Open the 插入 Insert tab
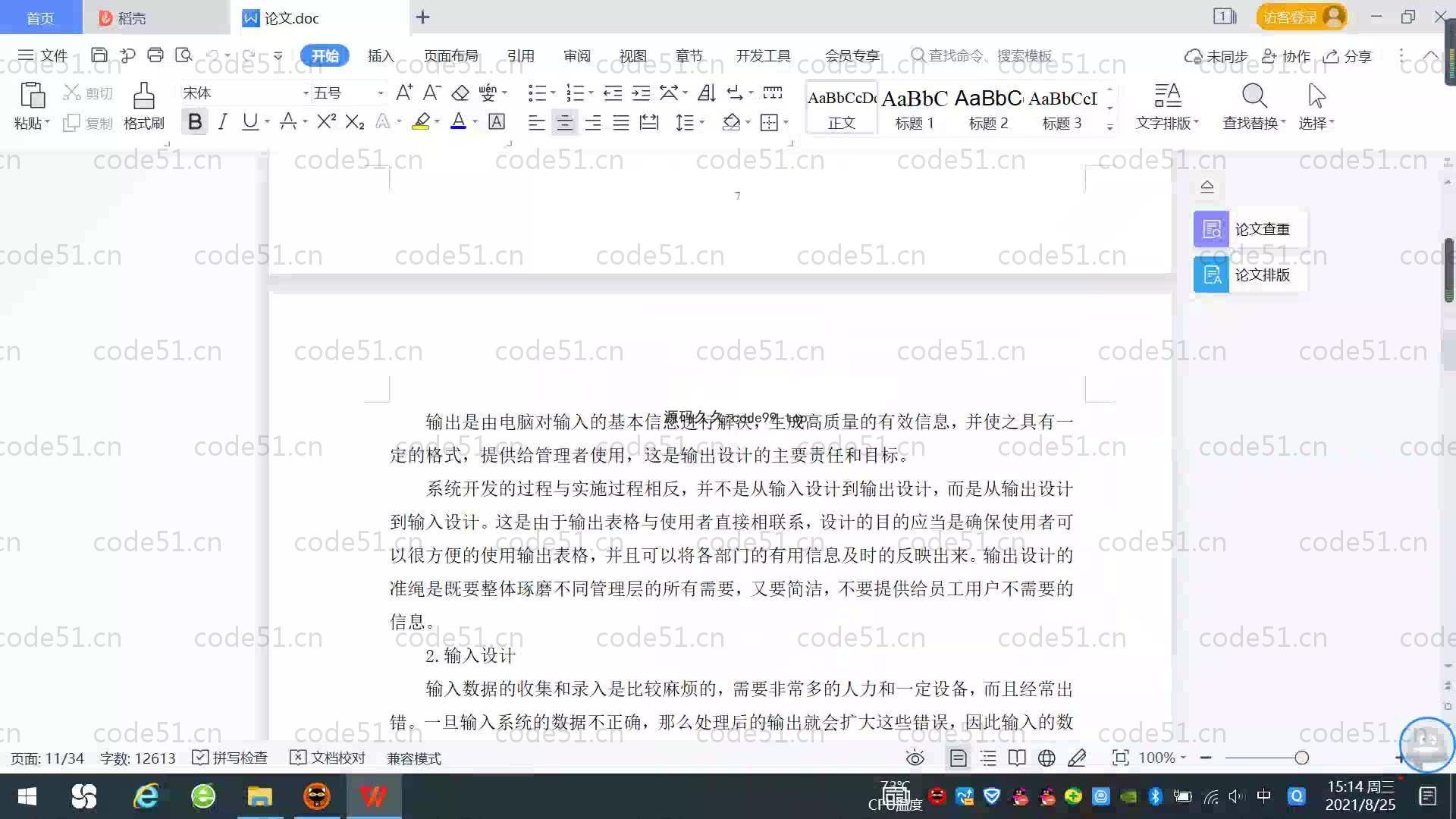Viewport: 1456px width, 819px height. coord(381,55)
